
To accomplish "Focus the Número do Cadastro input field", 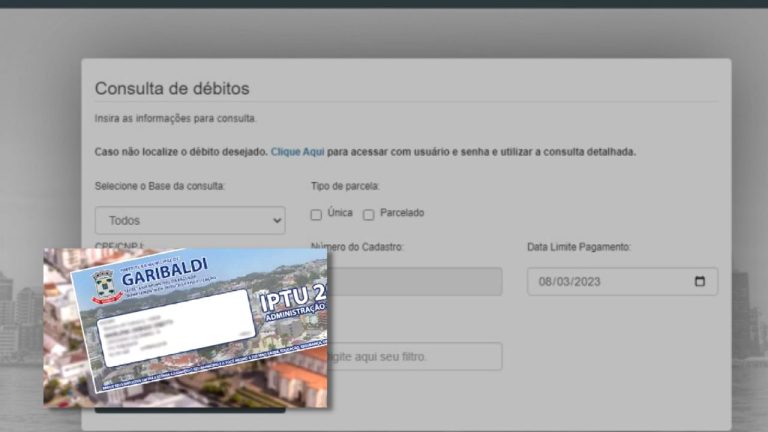I will [x=414, y=281].
